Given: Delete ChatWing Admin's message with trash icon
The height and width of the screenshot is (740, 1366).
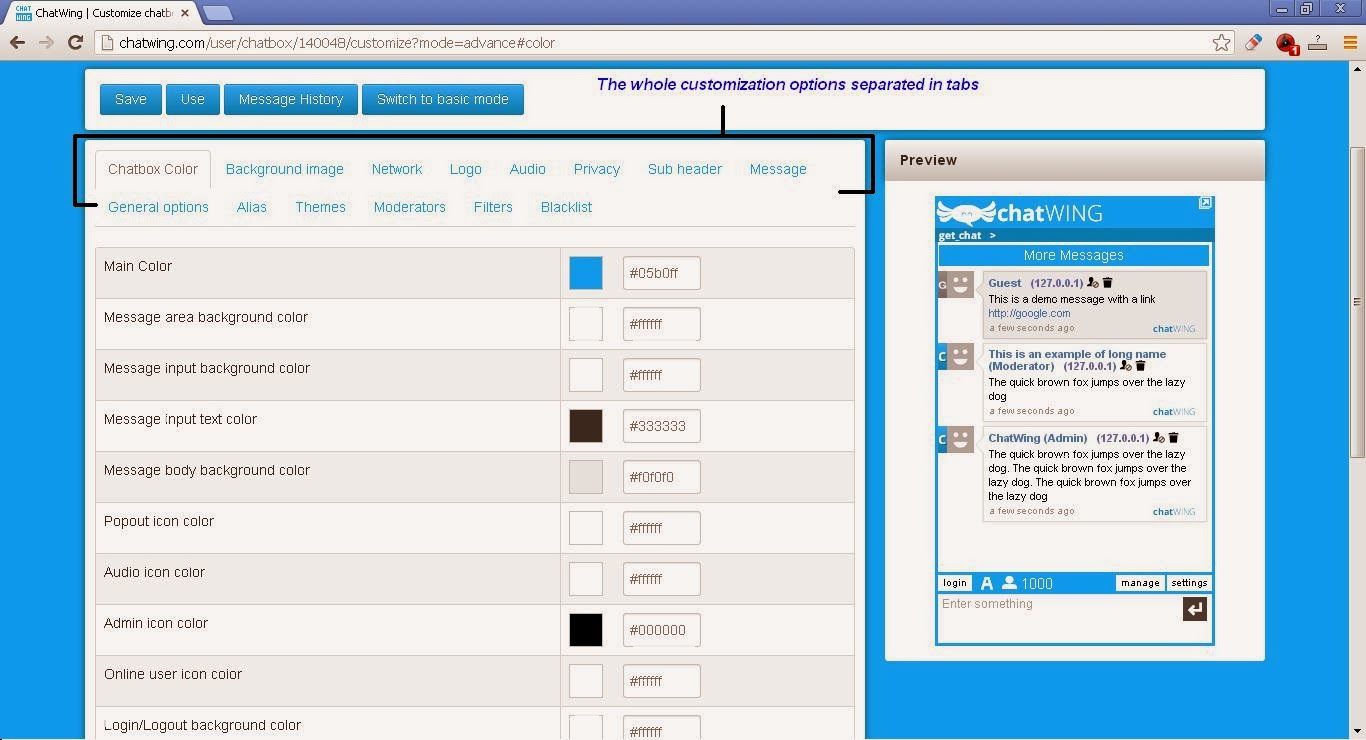Looking at the screenshot, I should (1173, 438).
